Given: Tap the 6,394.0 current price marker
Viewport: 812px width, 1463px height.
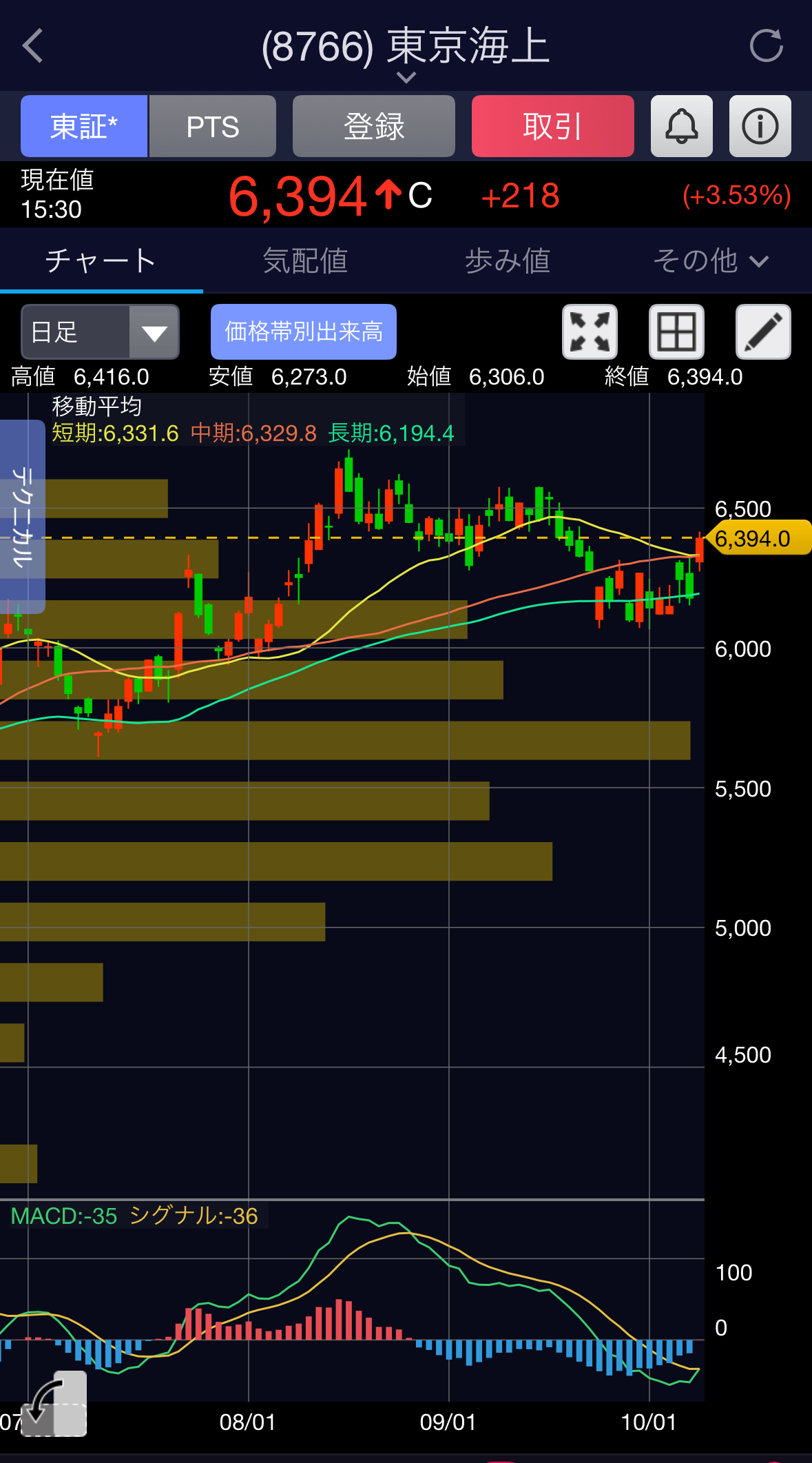Looking at the screenshot, I should [x=759, y=538].
